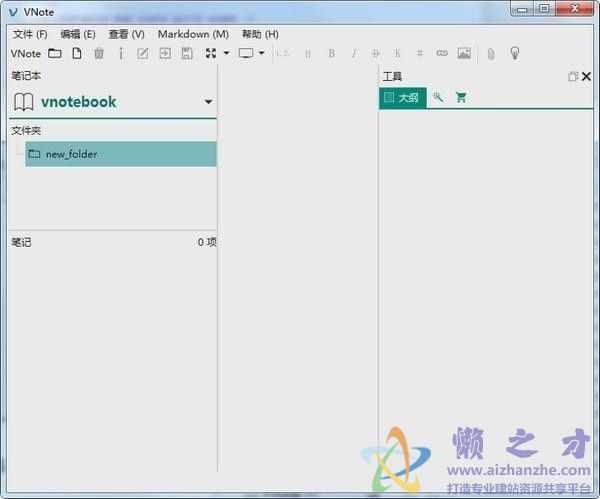Open the 编辑 (E) menu
600x499 pixels.
(78, 34)
